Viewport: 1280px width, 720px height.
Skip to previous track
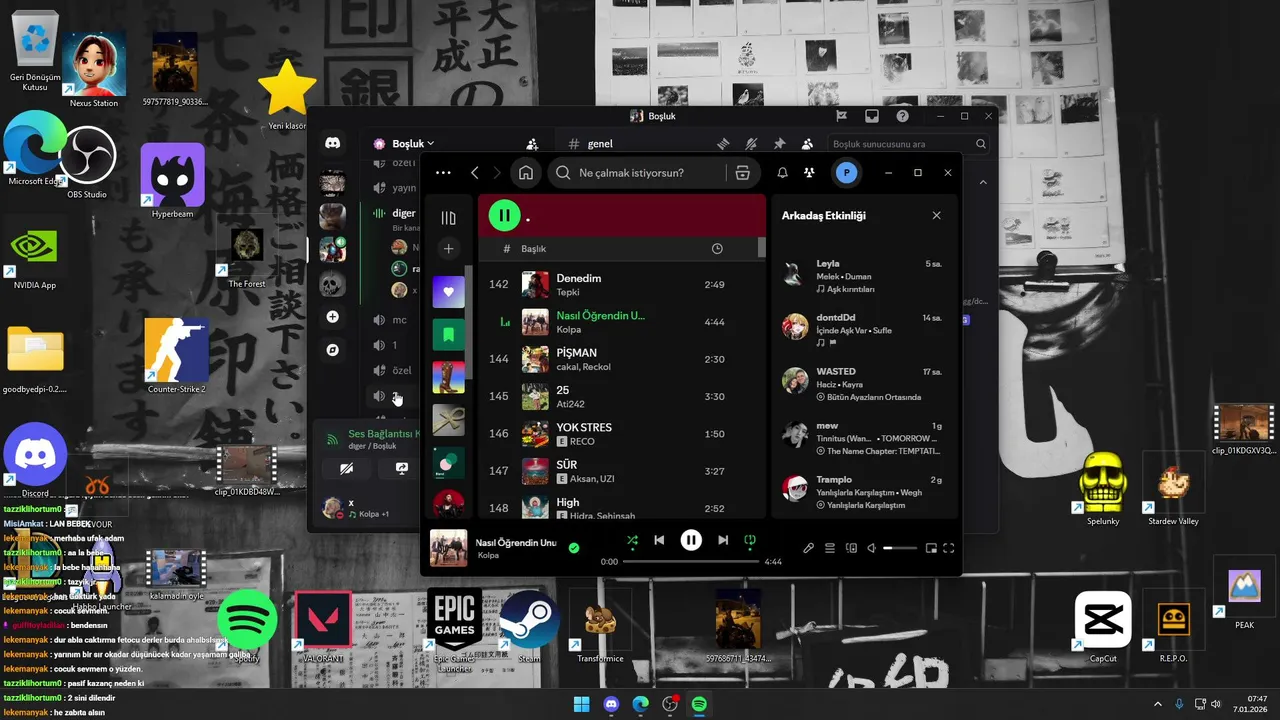pyautogui.click(x=659, y=540)
